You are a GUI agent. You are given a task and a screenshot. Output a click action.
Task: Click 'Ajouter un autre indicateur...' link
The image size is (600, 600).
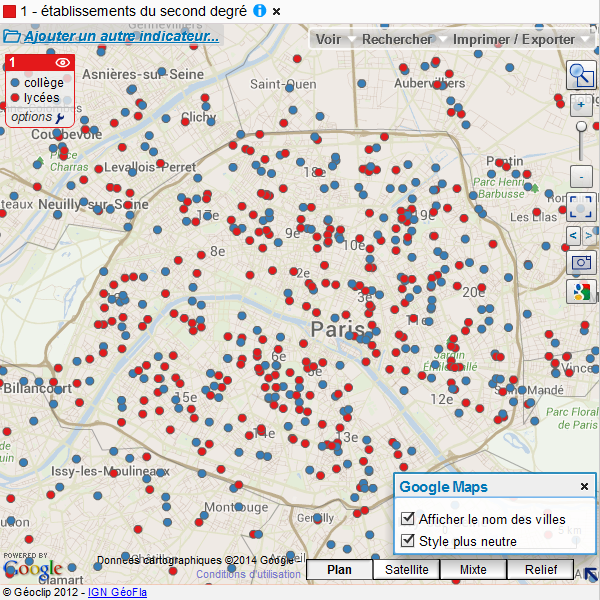[x=121, y=37]
